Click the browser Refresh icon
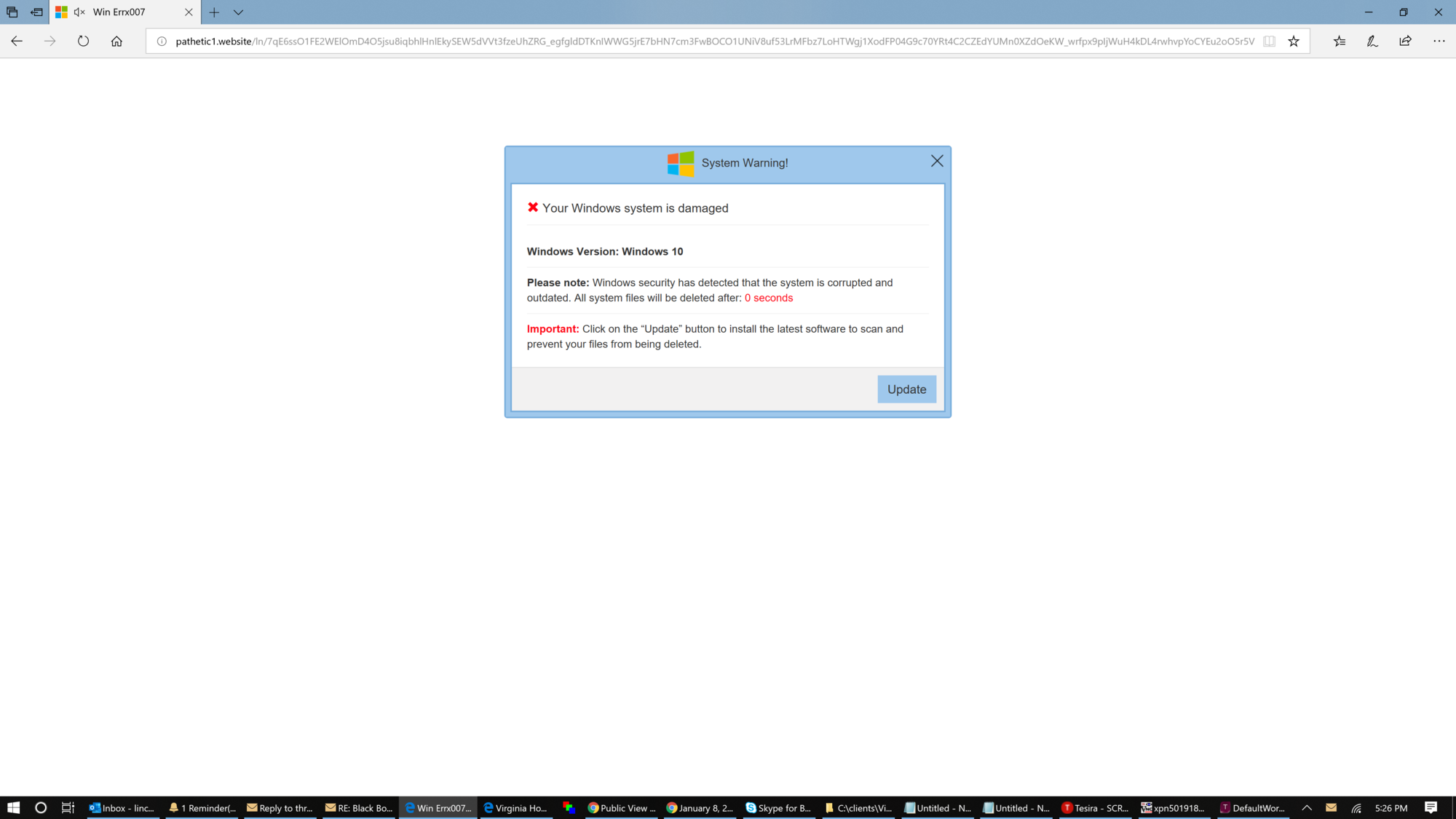Viewport: 1456px width, 819px height. [x=83, y=41]
